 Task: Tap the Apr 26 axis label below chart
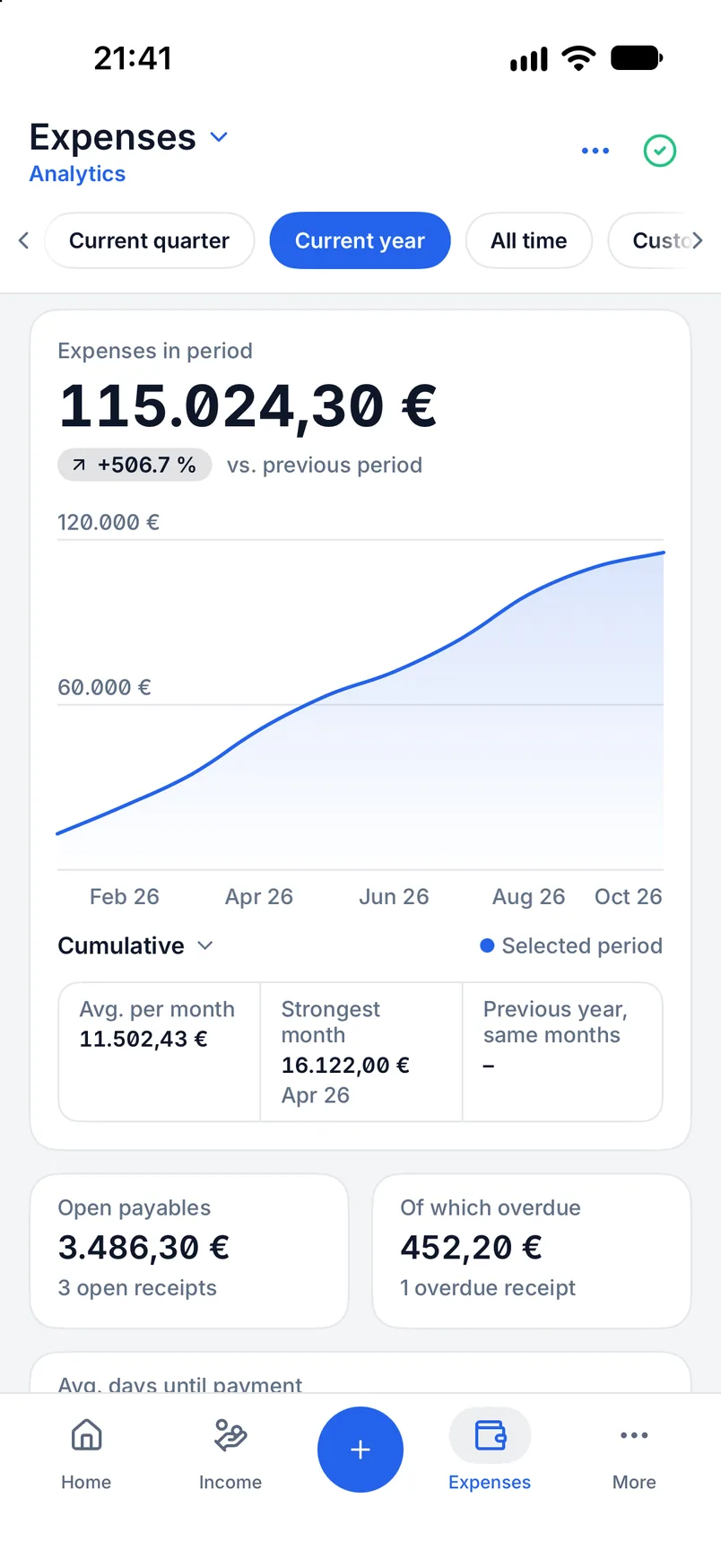coord(259,896)
